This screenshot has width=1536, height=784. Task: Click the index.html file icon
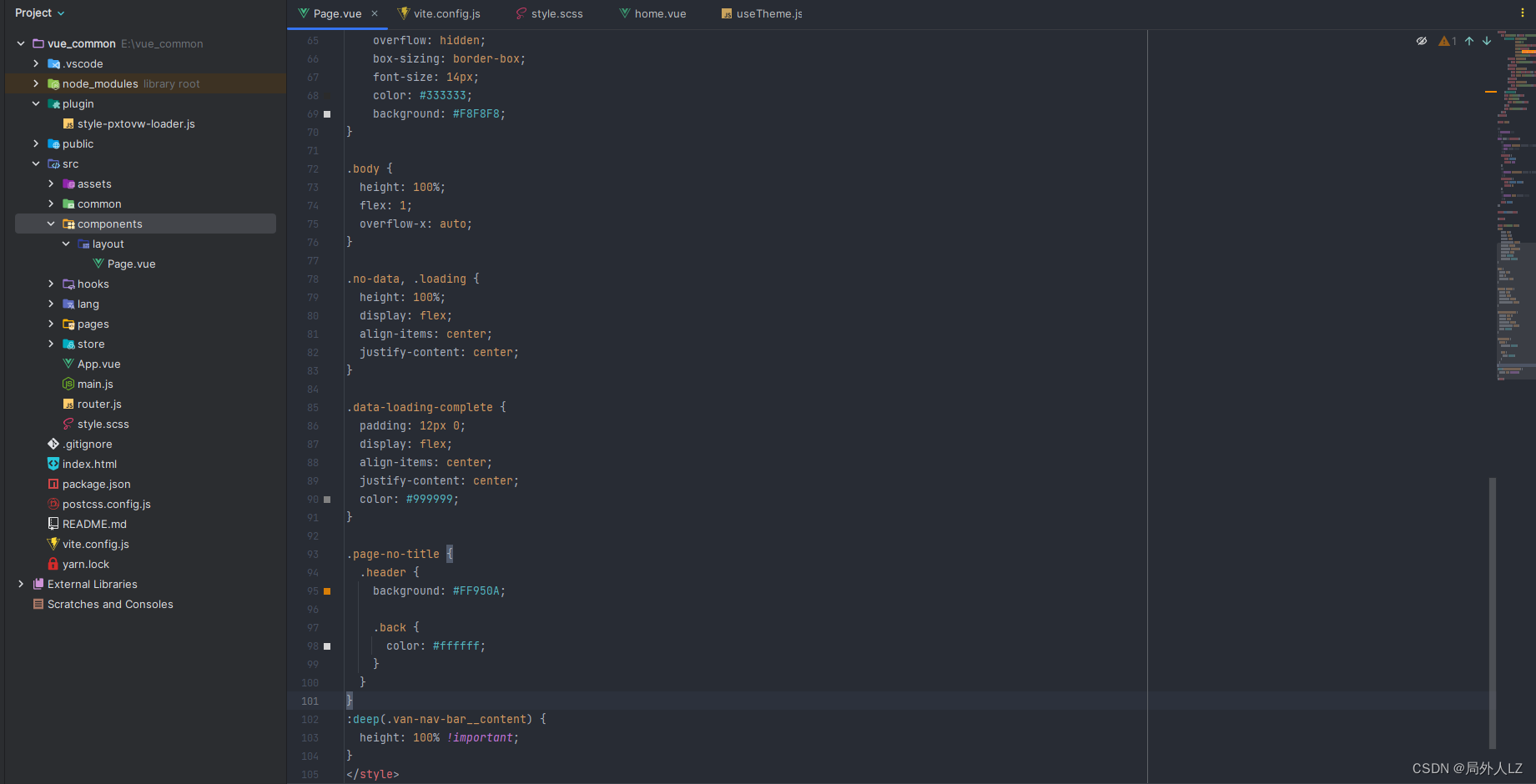(53, 464)
